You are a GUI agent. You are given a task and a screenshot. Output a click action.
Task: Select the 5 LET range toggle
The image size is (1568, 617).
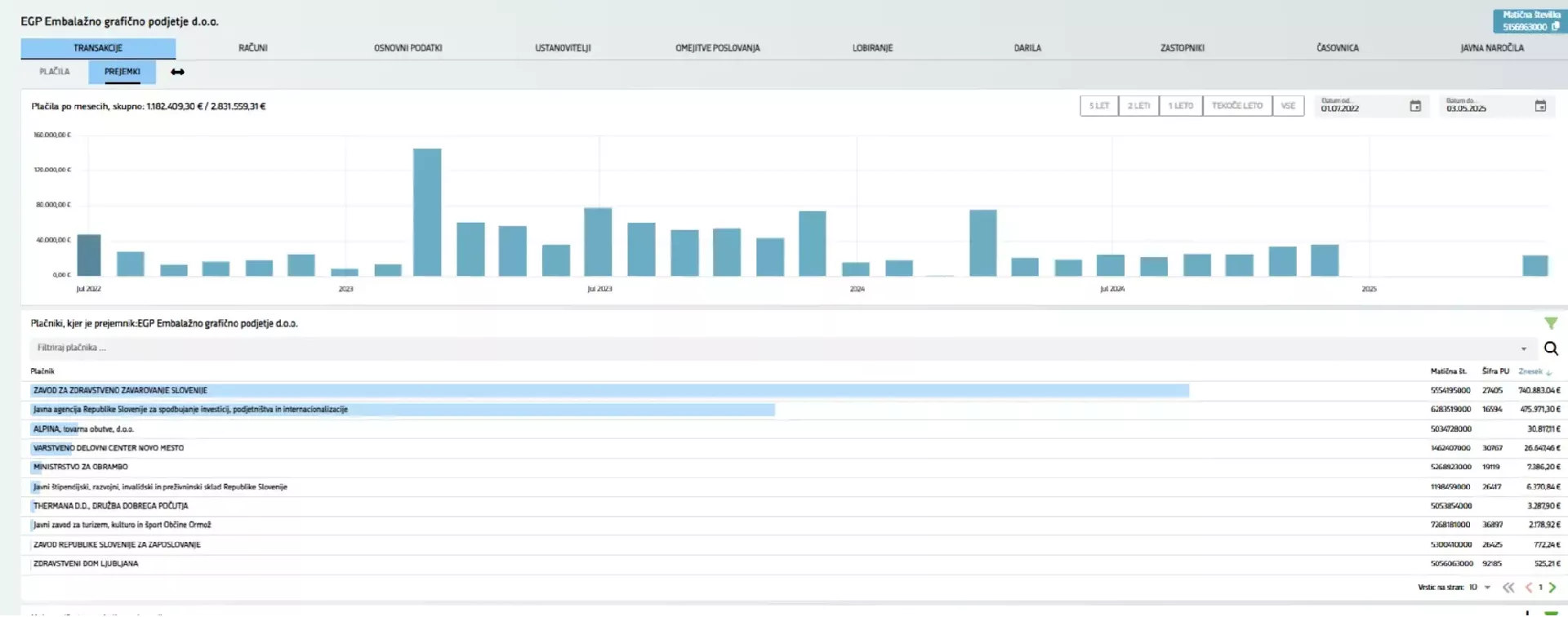pyautogui.click(x=1099, y=106)
